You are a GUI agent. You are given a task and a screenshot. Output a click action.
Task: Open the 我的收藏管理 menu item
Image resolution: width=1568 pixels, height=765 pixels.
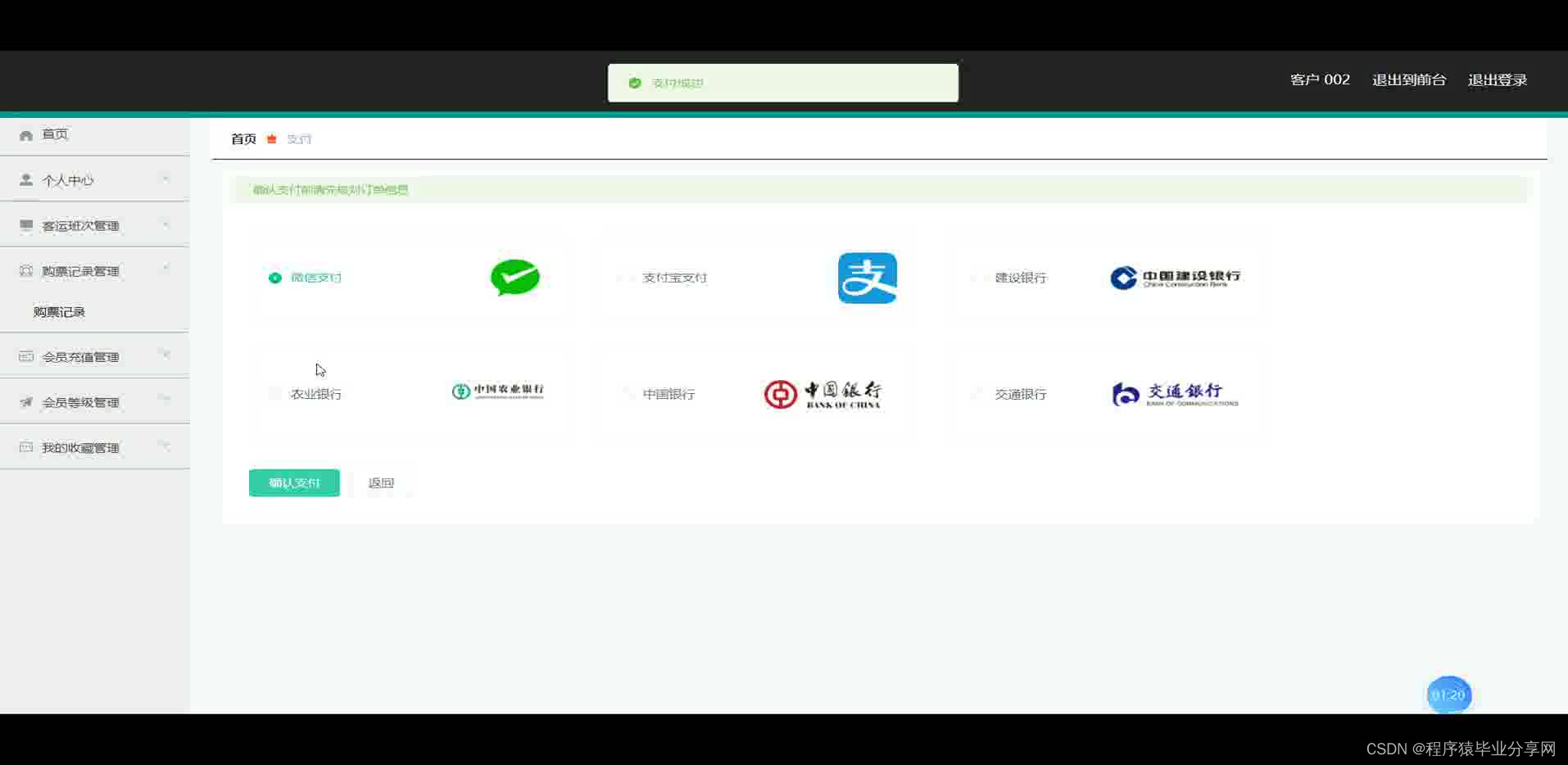click(95, 447)
